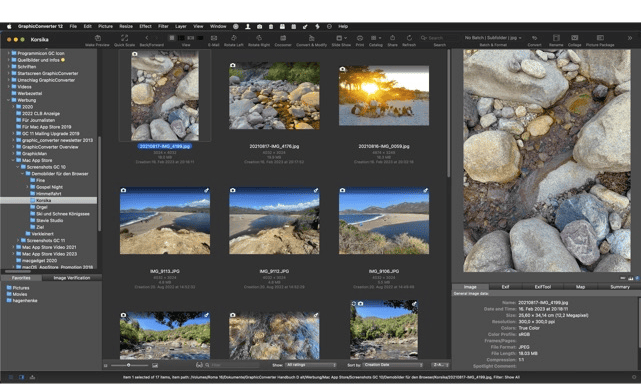Expand the 2020 folder
The width and height of the screenshot is (641, 384).
13,107
